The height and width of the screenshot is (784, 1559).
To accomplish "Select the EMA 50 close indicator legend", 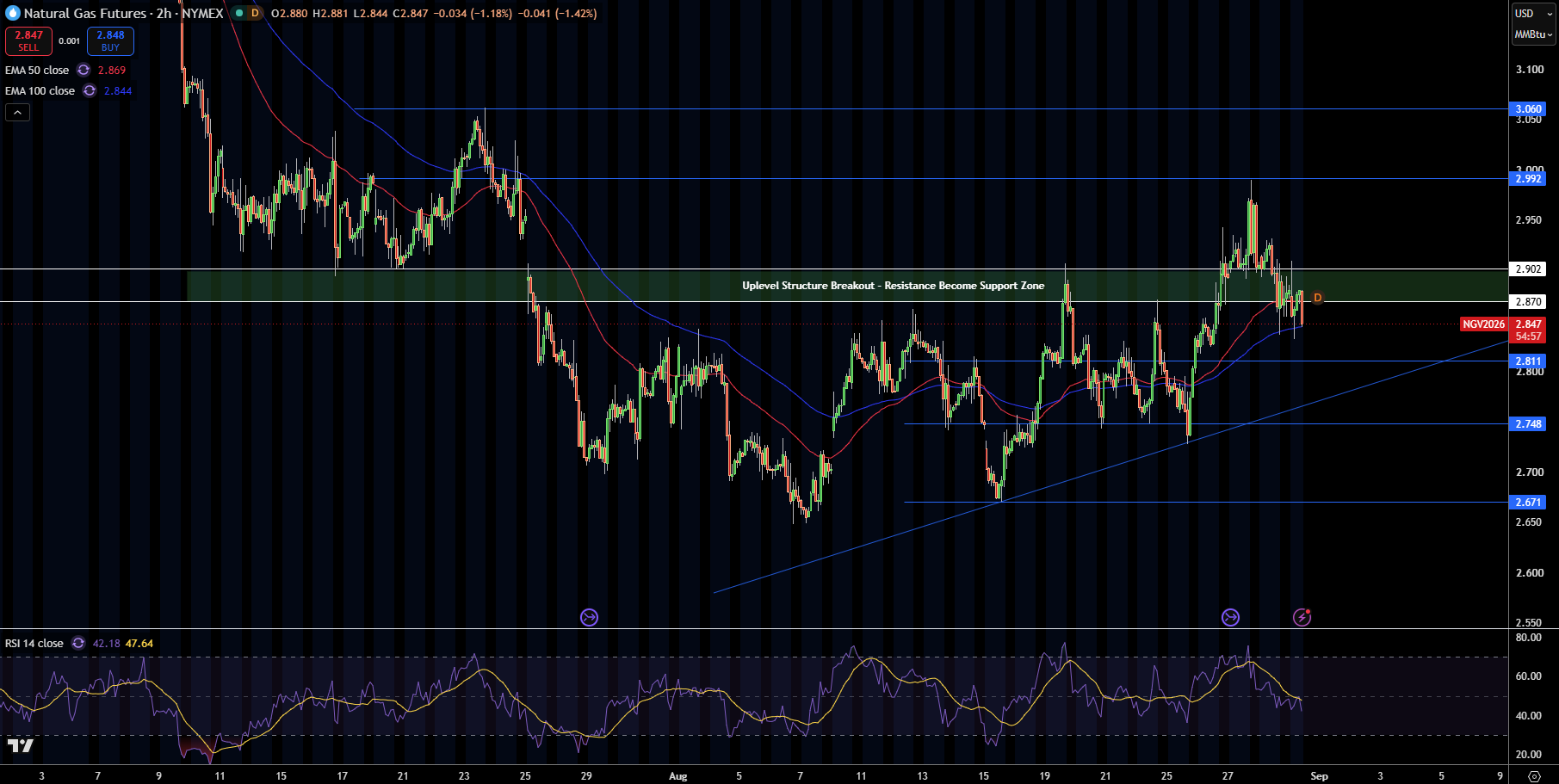I will tap(37, 71).
